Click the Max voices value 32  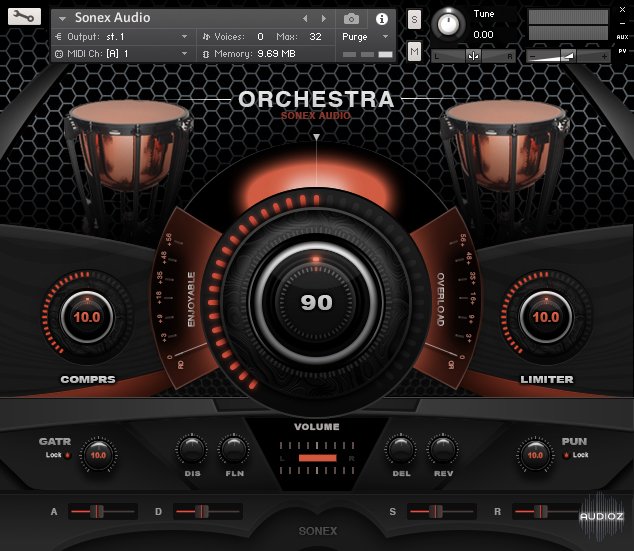(315, 37)
